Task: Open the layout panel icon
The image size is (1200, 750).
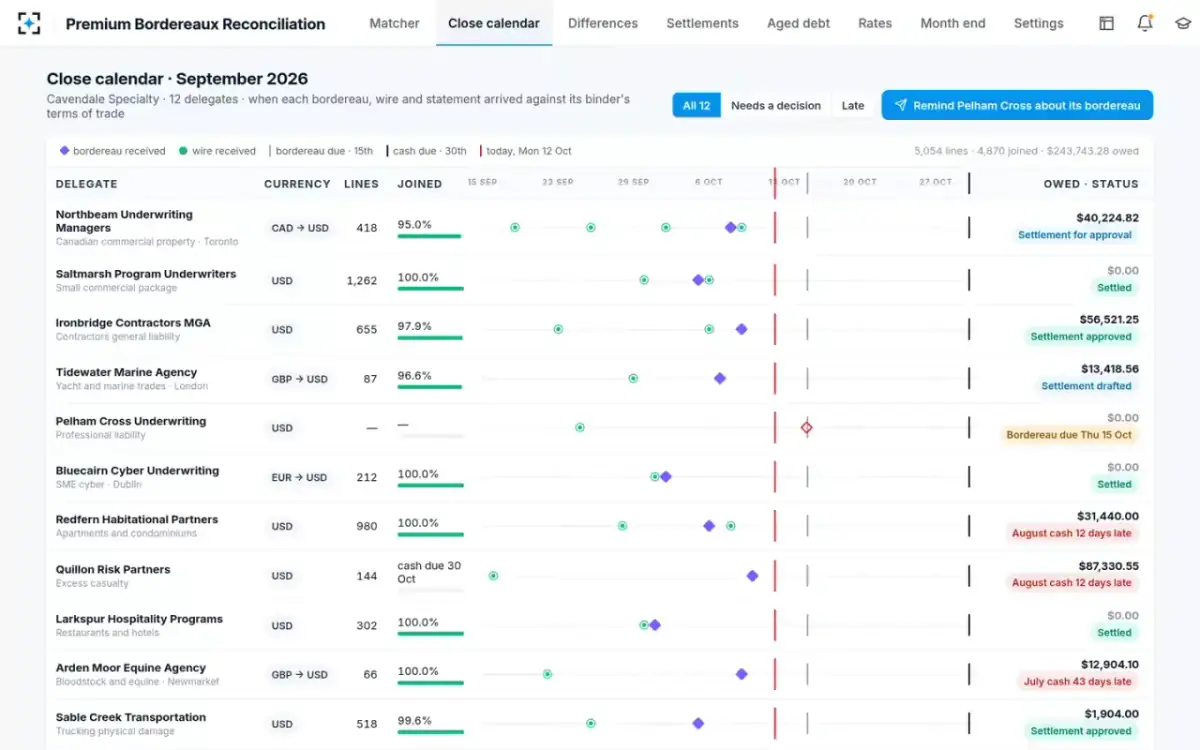Action: [1106, 23]
